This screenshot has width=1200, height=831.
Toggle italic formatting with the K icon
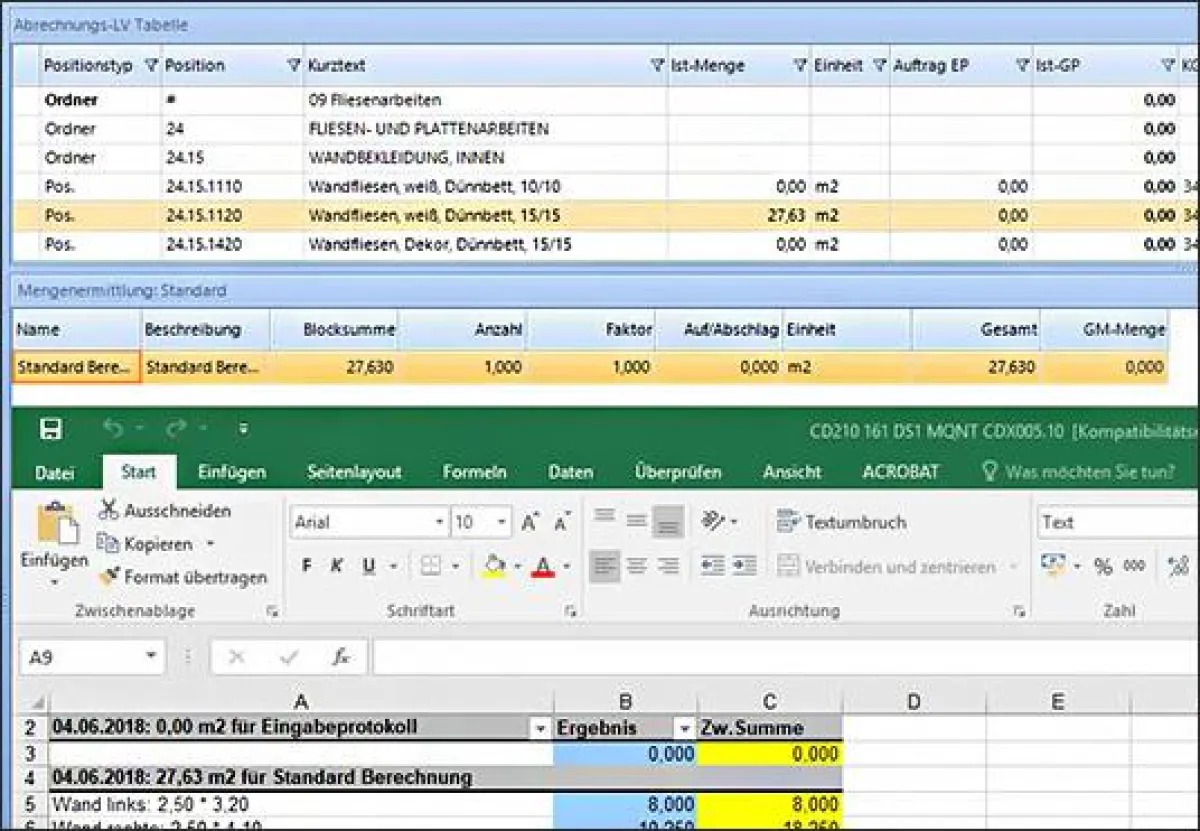tap(335, 564)
